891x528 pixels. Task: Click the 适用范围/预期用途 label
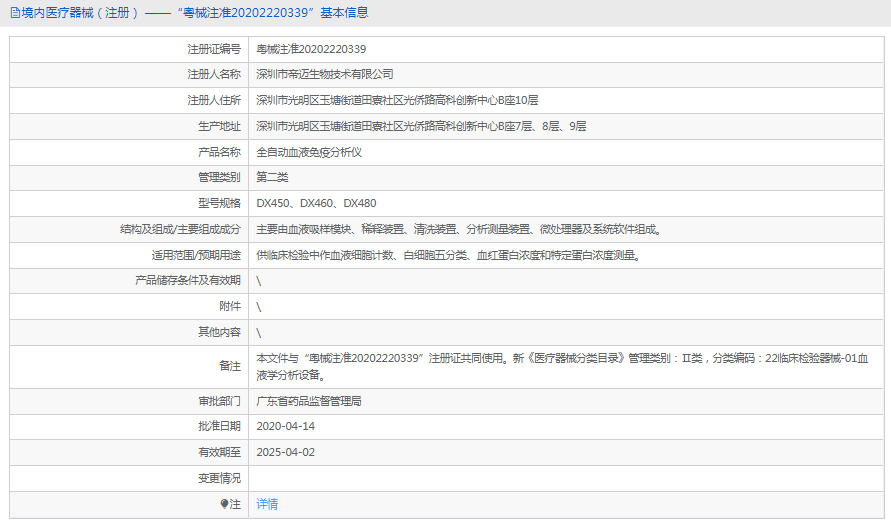tap(196, 256)
